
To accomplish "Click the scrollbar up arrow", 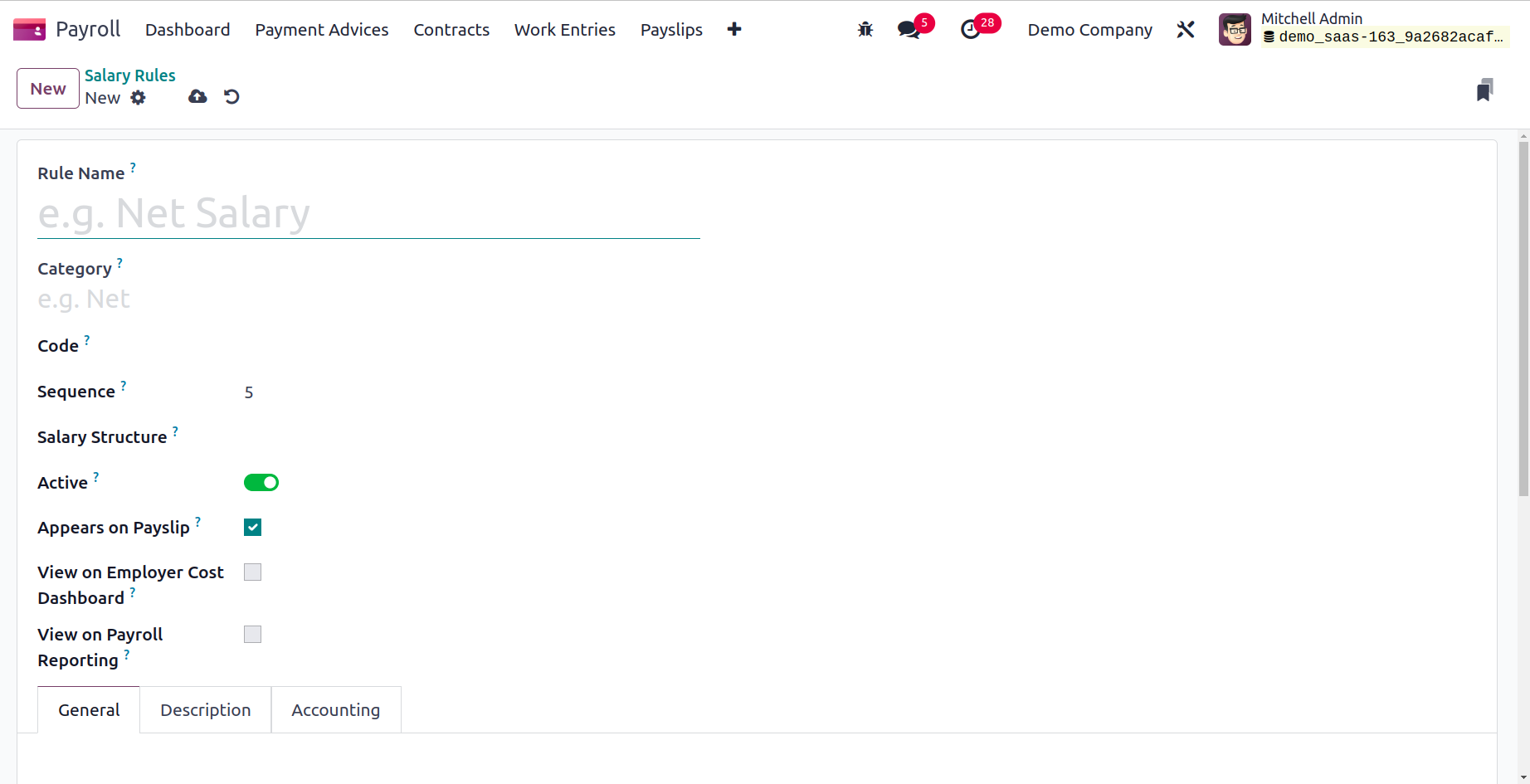I will [x=1523, y=135].
